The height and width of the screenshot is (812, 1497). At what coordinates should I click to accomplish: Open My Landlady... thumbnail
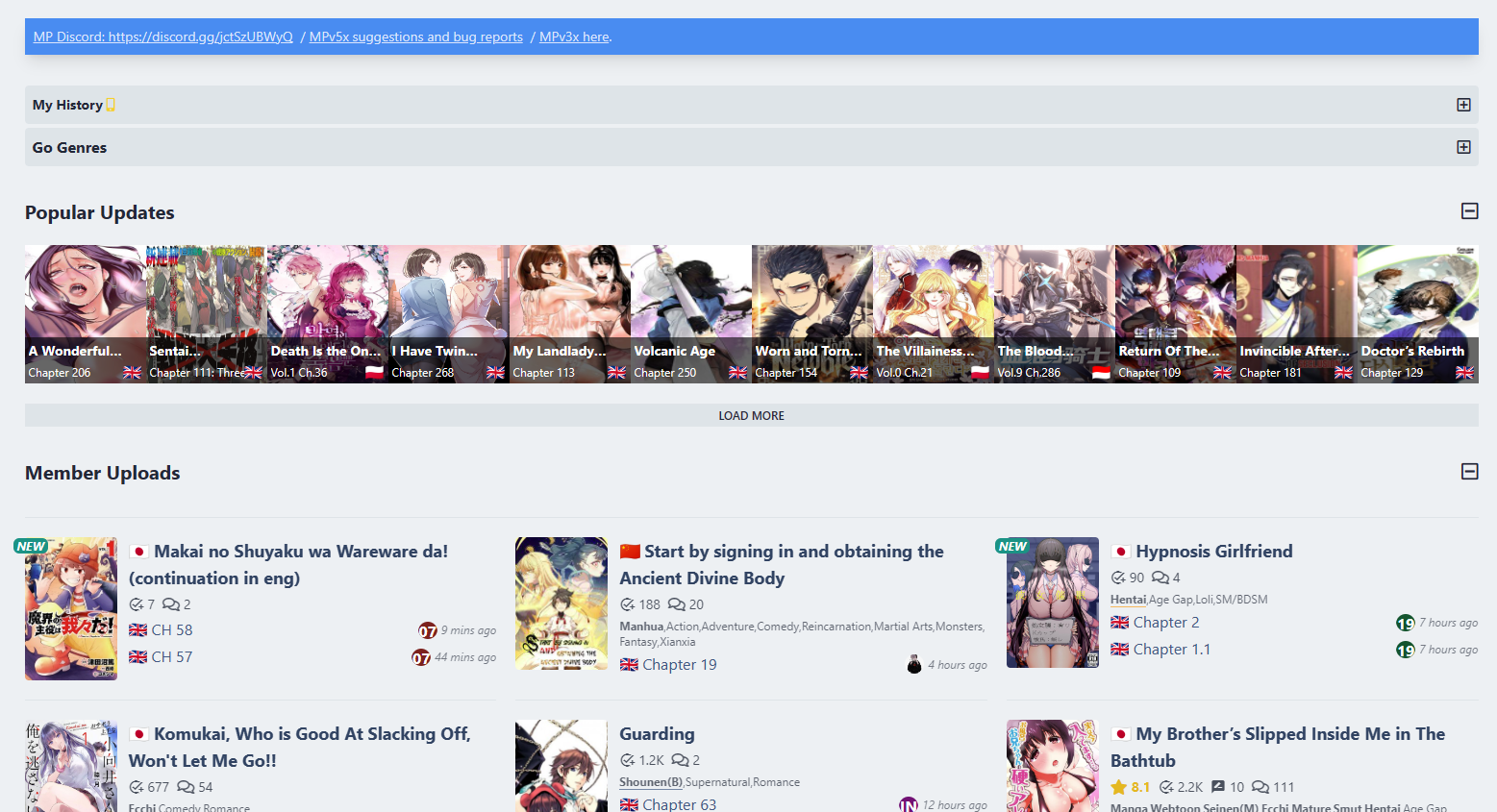[570, 314]
